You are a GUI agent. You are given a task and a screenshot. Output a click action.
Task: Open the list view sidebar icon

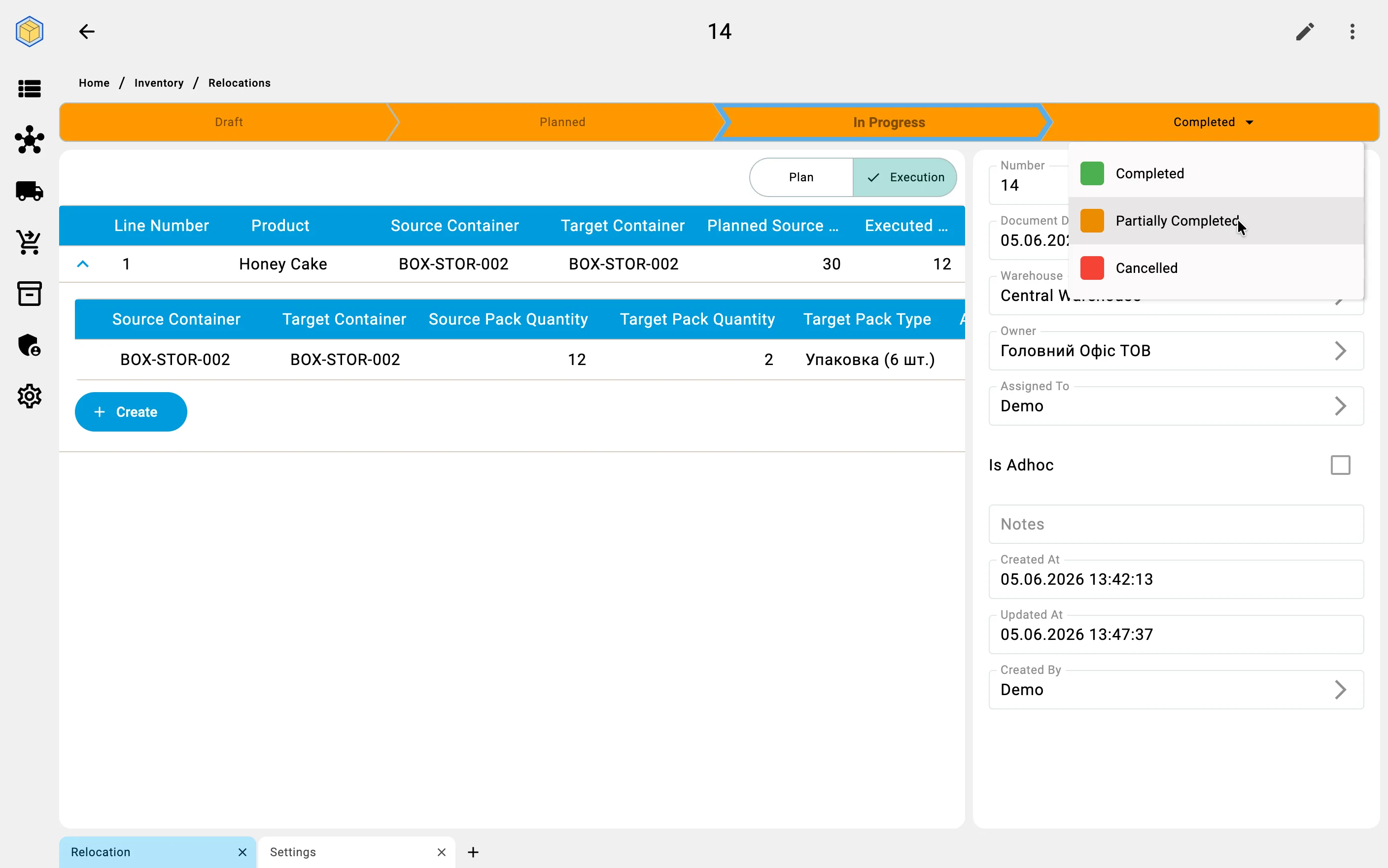(x=29, y=89)
